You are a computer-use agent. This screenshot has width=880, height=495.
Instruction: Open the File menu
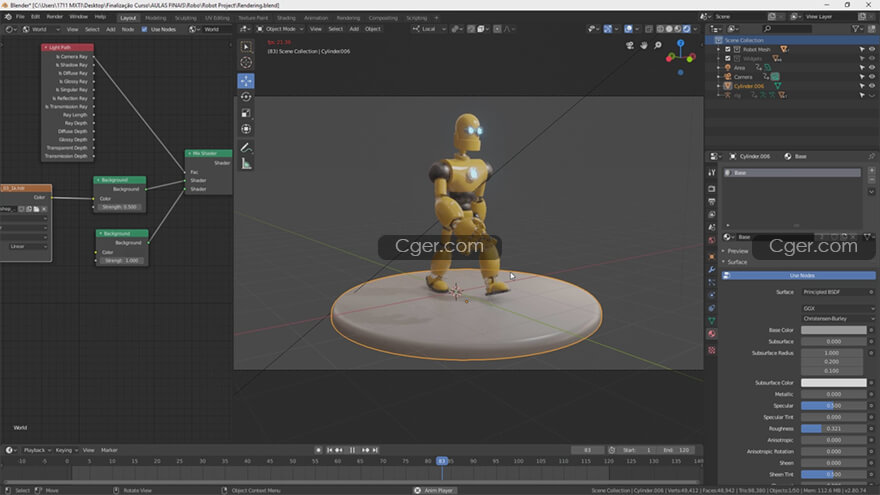20,17
